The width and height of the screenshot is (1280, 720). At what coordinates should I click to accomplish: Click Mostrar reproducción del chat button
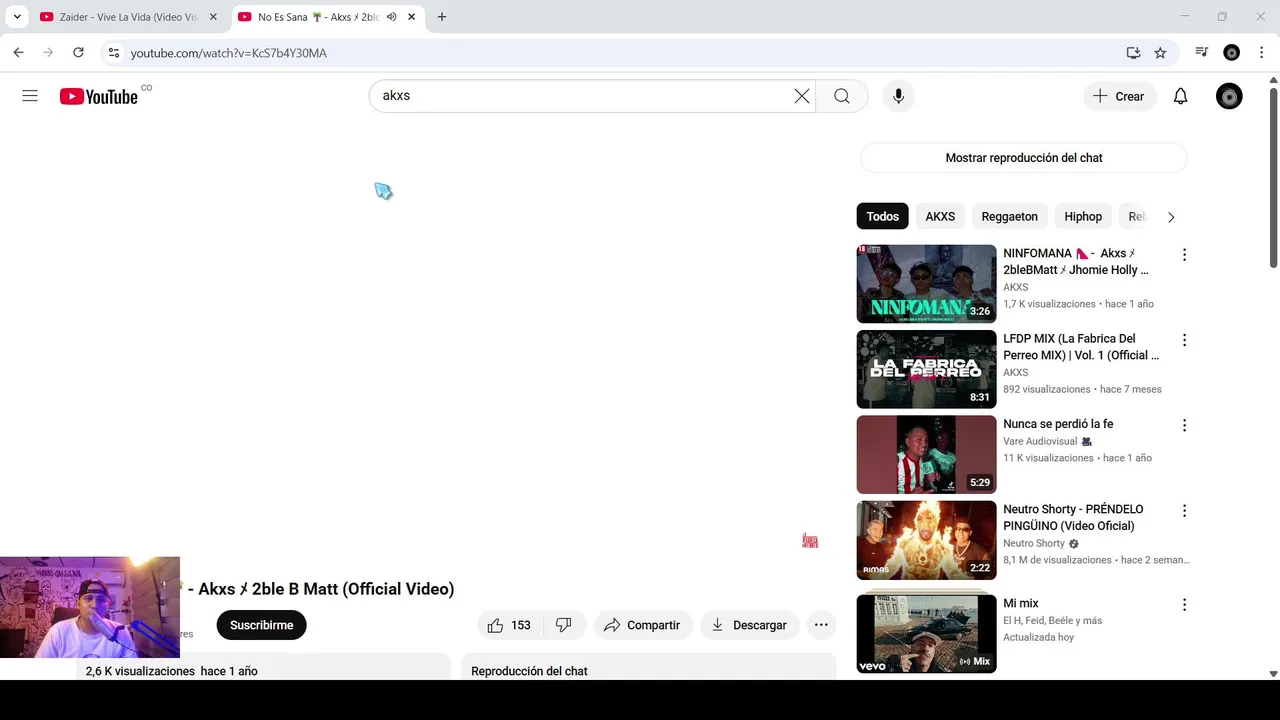1024,158
